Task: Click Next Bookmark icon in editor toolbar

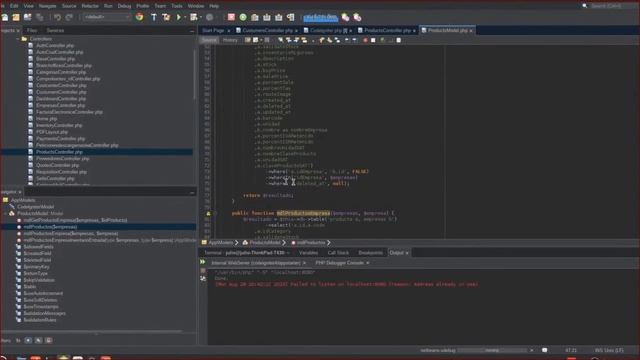Action: 329,40
